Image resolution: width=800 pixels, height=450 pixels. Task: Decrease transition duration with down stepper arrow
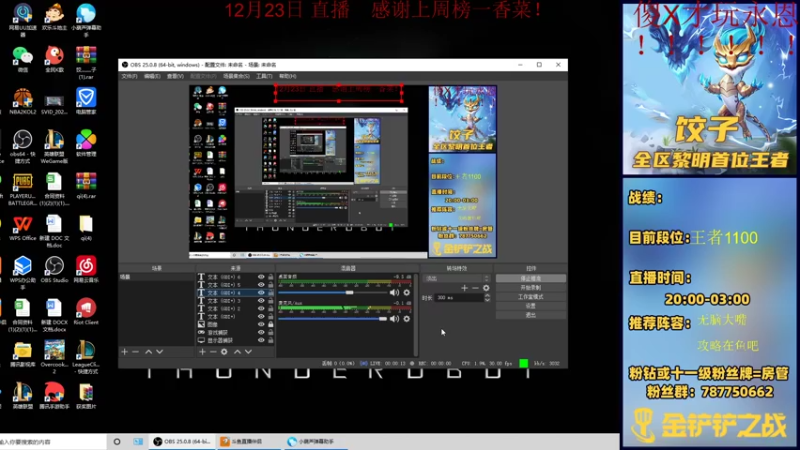coord(487,300)
